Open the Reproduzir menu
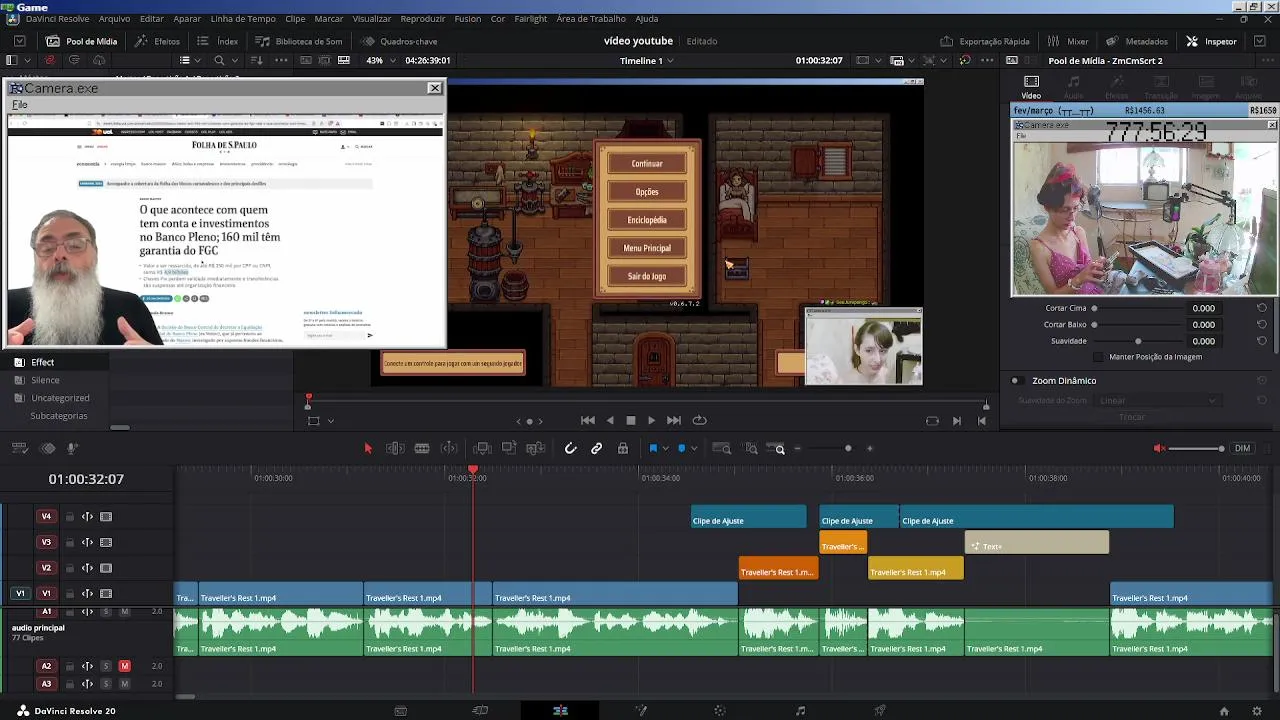This screenshot has height=720, width=1280. (423, 19)
